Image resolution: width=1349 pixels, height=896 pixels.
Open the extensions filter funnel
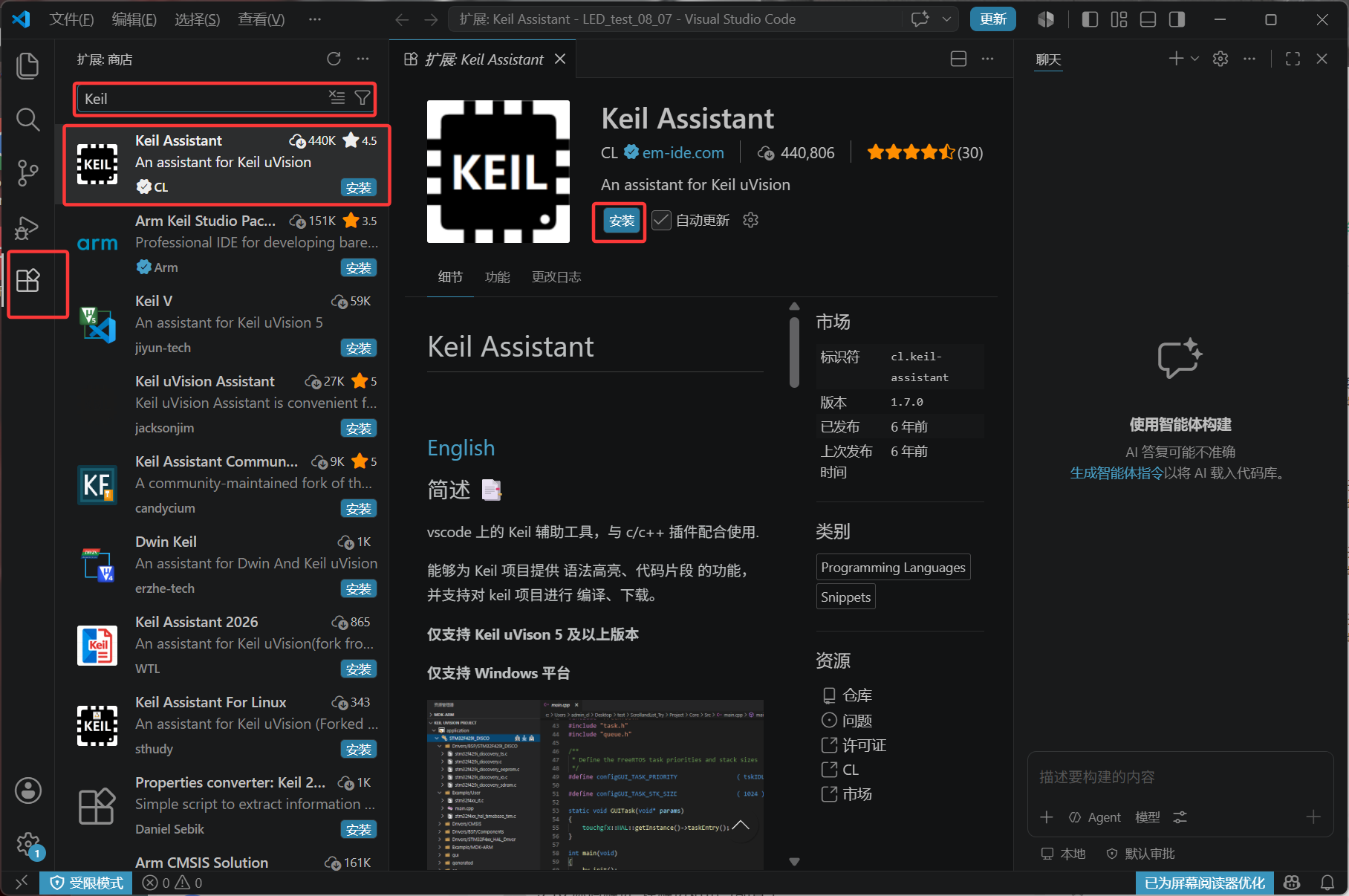coord(363,98)
